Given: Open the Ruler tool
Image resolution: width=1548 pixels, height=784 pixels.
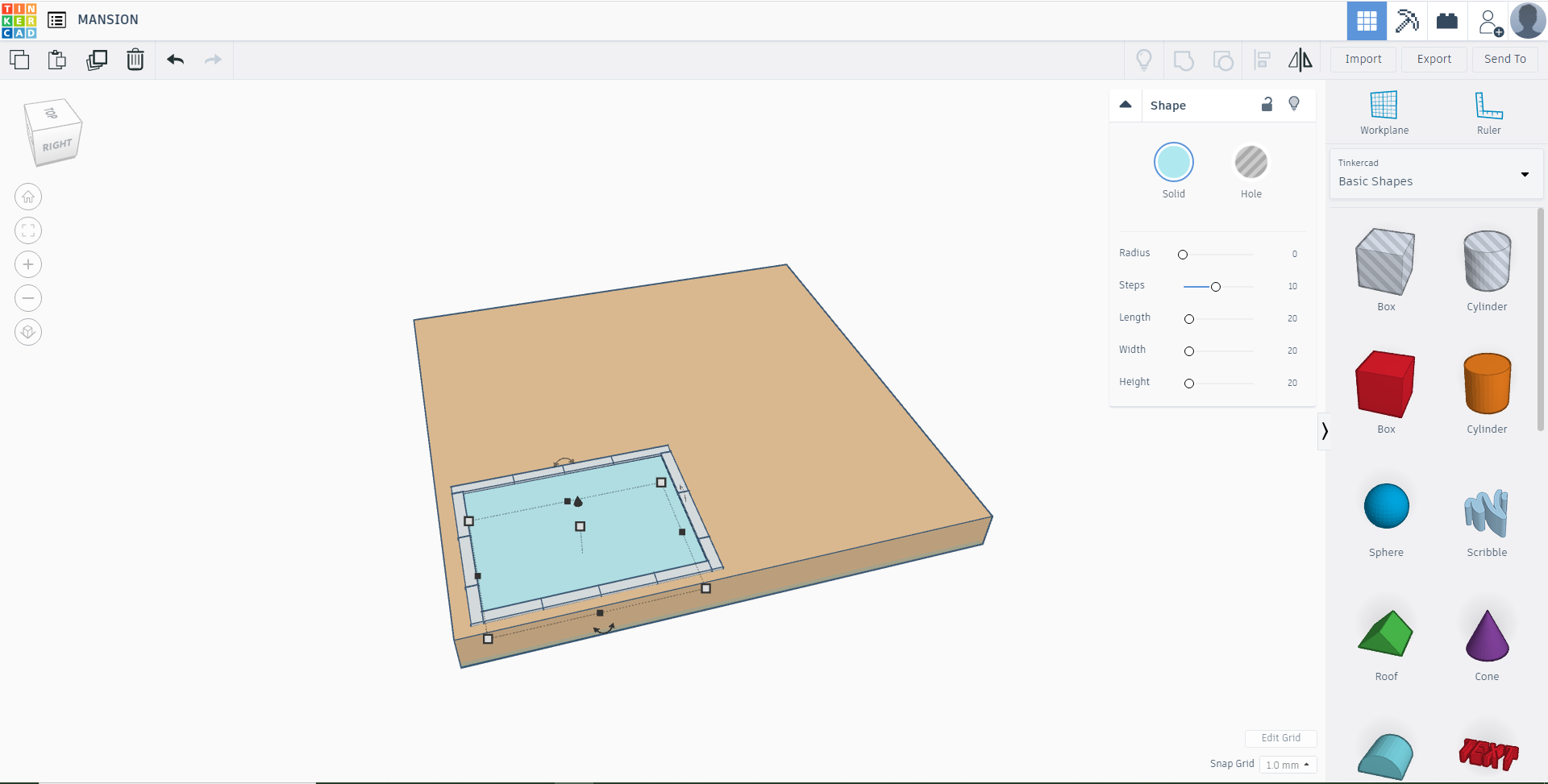Looking at the screenshot, I should (1488, 111).
